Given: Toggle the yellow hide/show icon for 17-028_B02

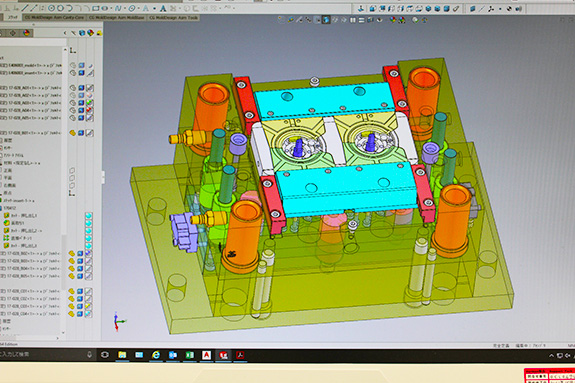Looking at the screenshot, I should click(x=72, y=253).
